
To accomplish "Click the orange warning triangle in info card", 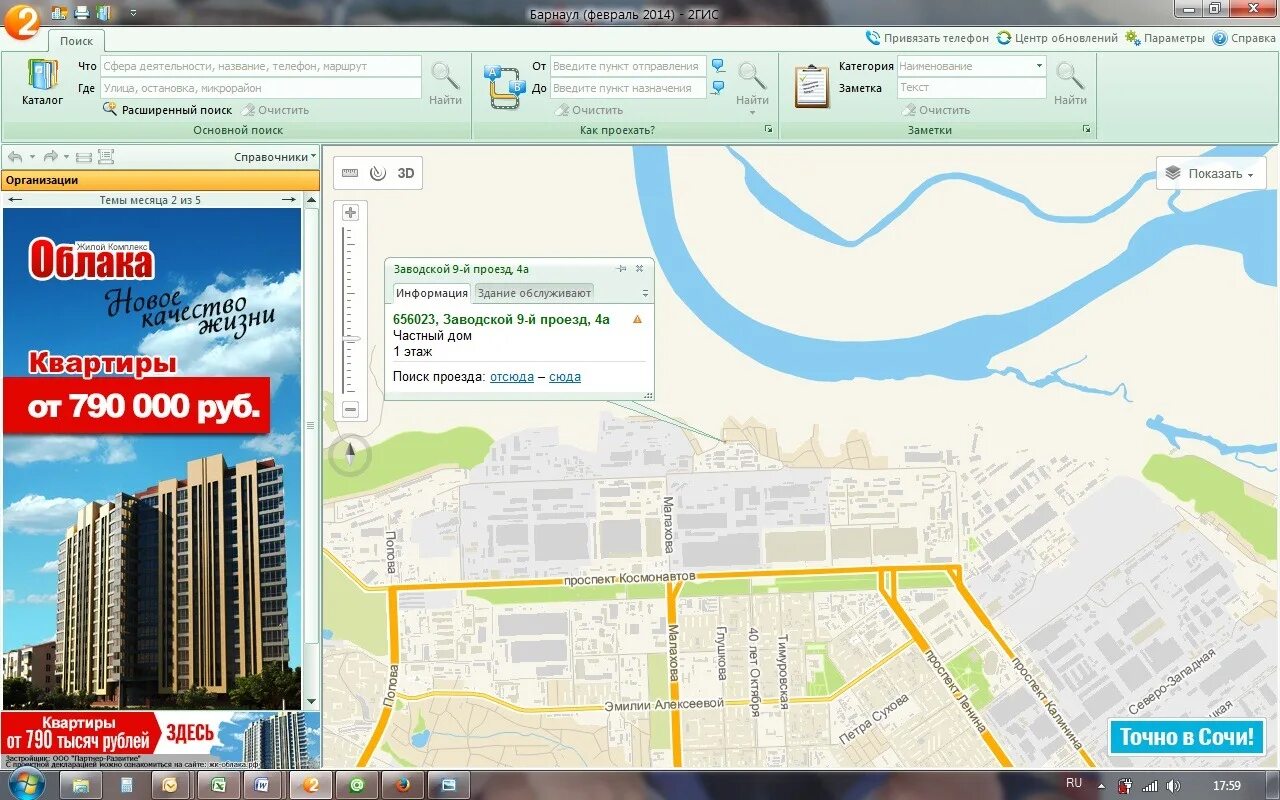I will coord(637,319).
